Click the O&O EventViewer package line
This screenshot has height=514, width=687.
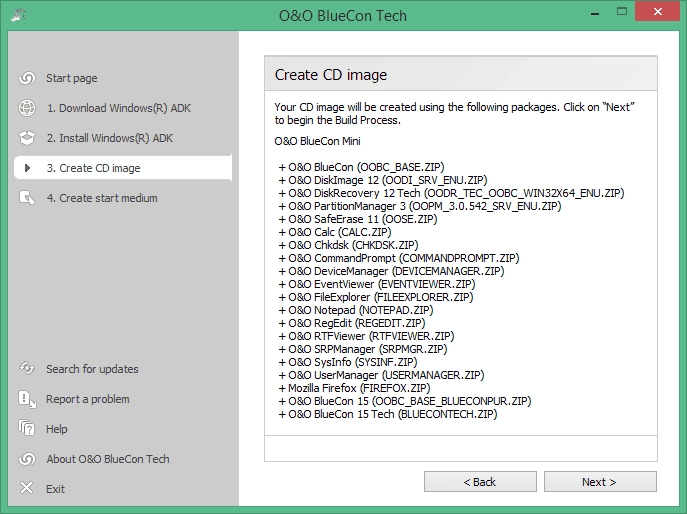tap(377, 284)
